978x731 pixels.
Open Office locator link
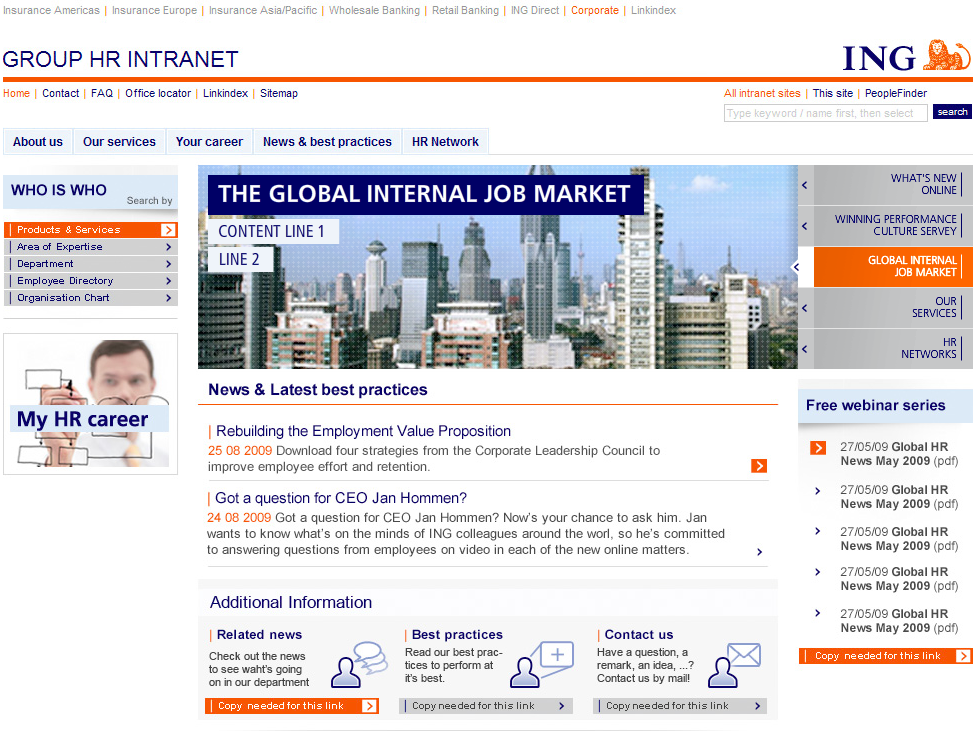coord(158,93)
